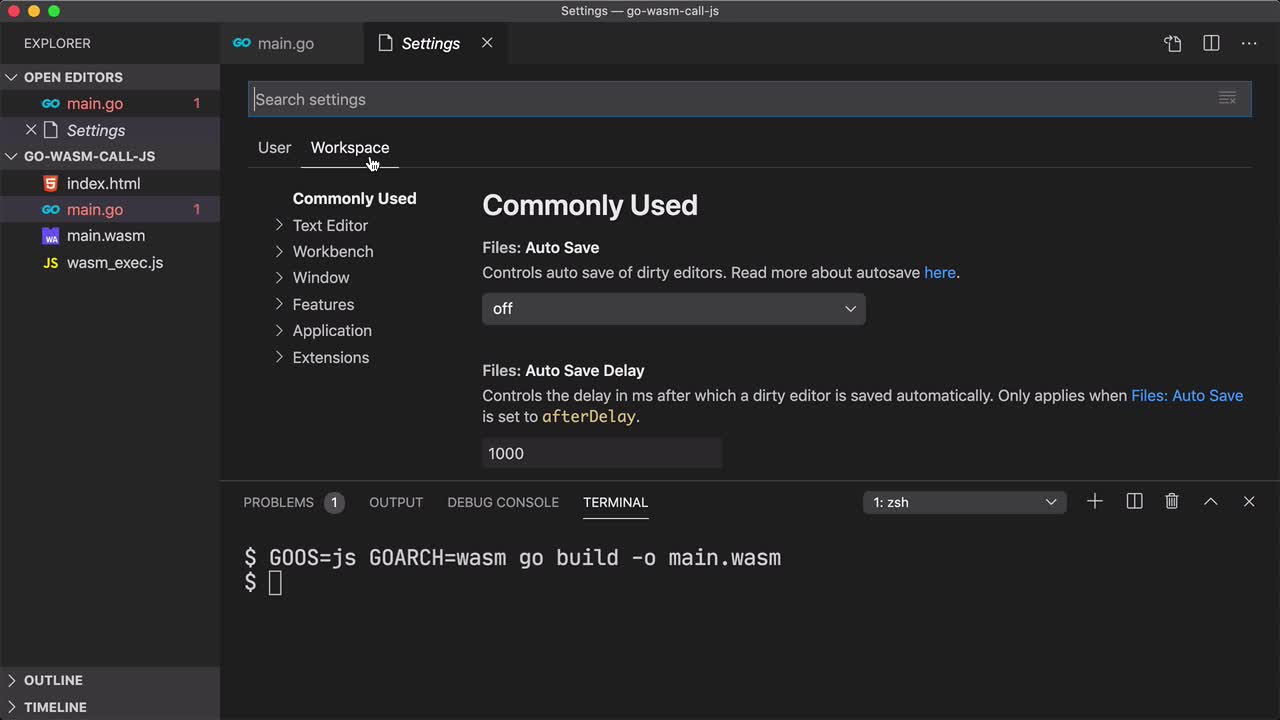
Task: Close the Settings editor tab
Action: click(487, 43)
